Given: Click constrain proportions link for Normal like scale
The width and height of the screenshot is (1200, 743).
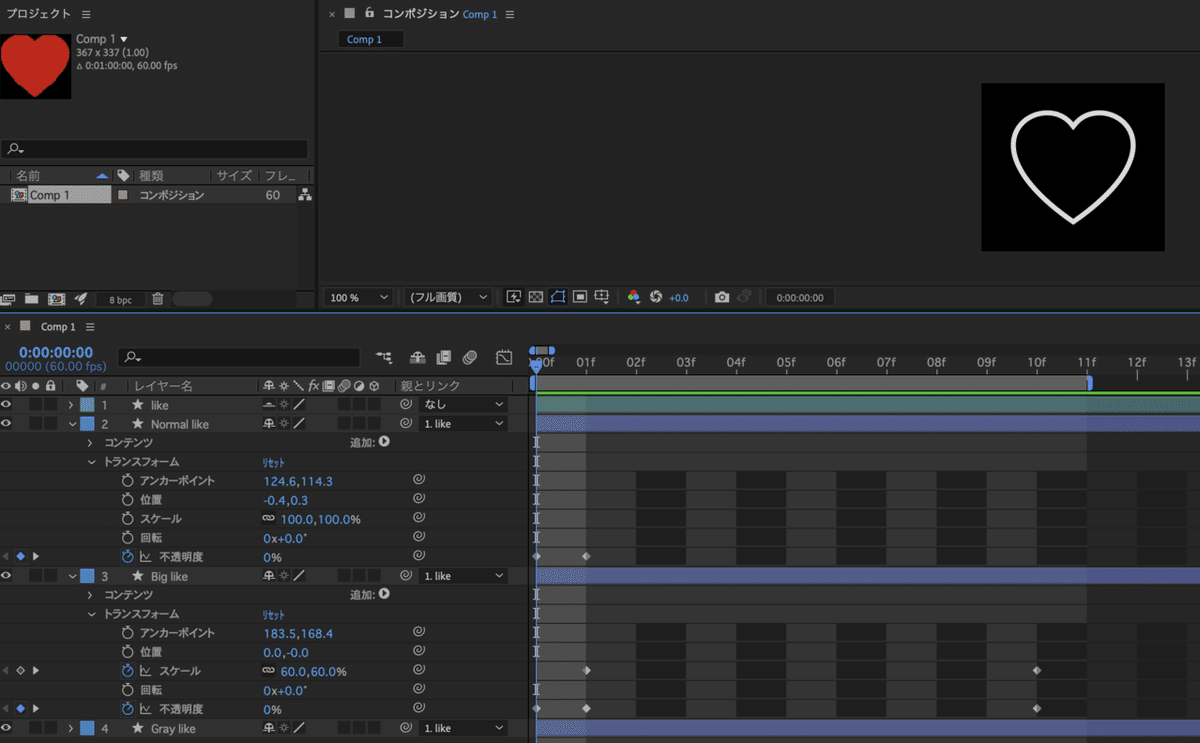Looking at the screenshot, I should (268, 519).
